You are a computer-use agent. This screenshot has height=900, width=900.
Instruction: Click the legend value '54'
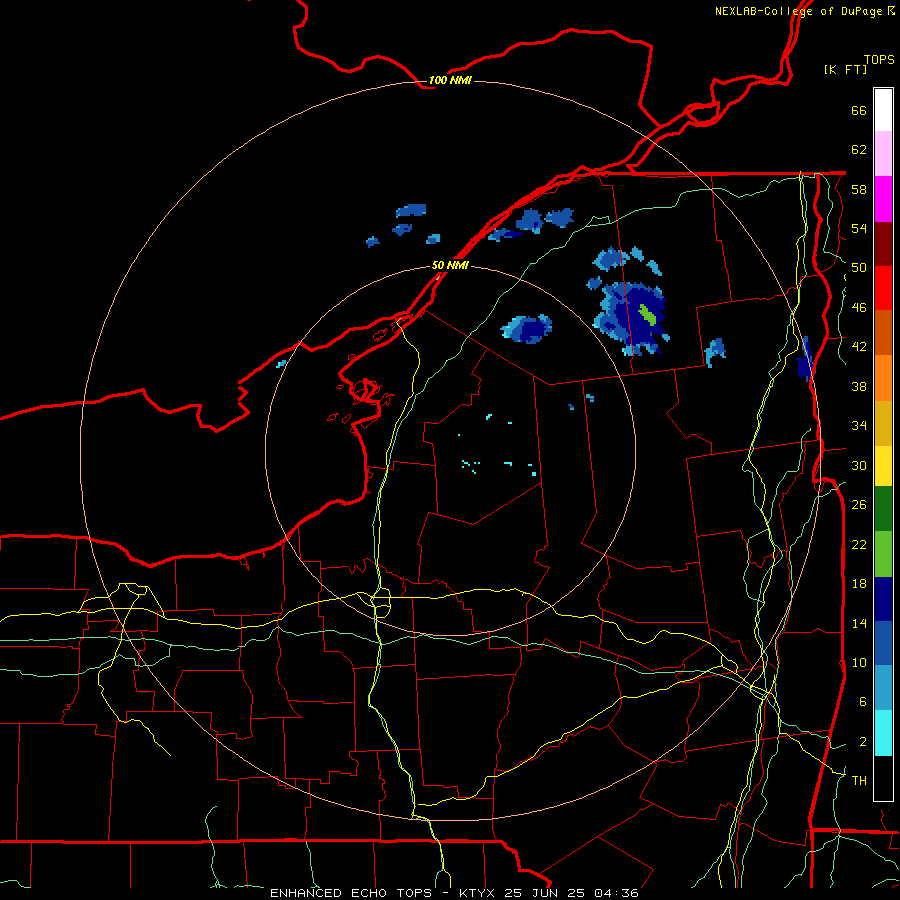coord(859,228)
